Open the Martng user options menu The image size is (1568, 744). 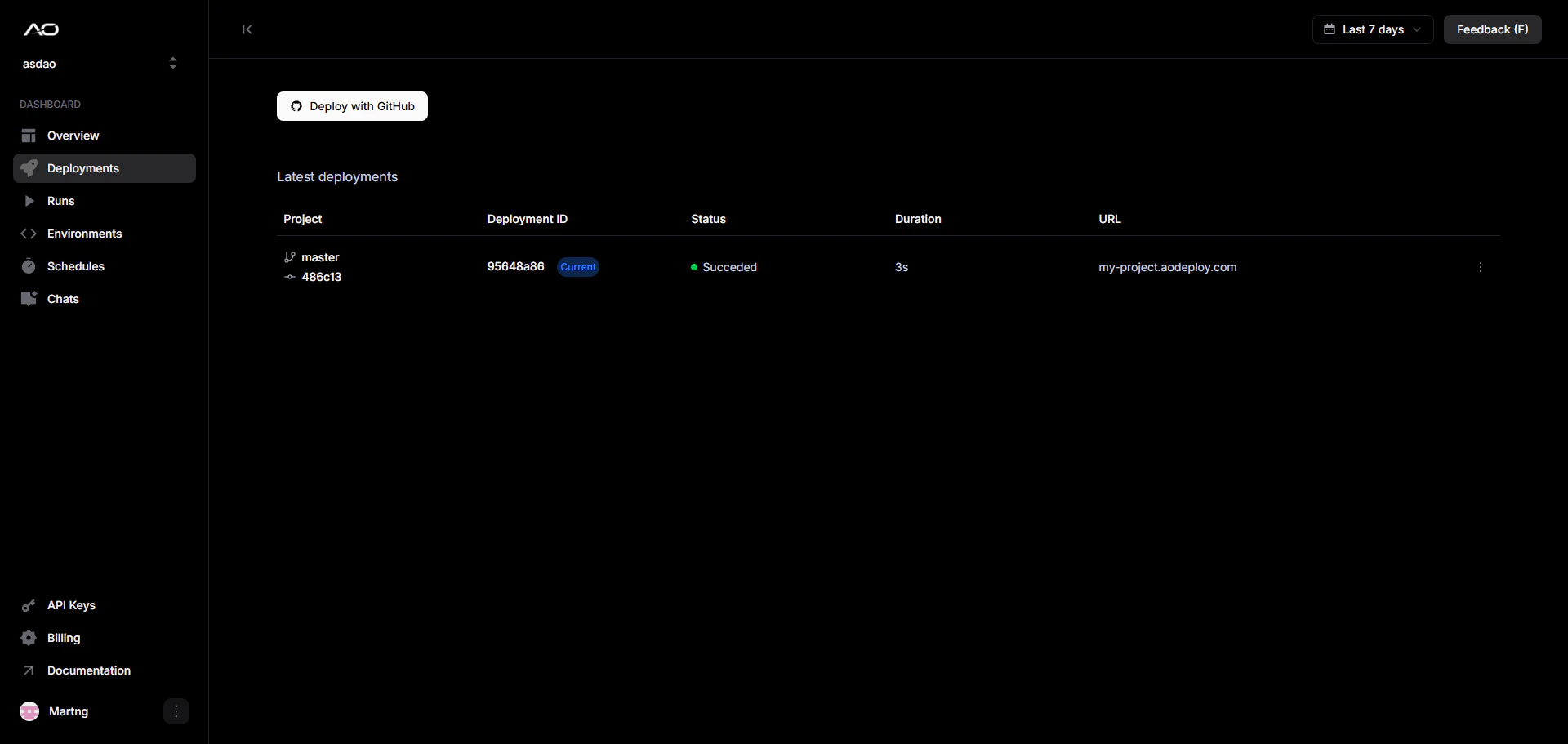click(176, 711)
